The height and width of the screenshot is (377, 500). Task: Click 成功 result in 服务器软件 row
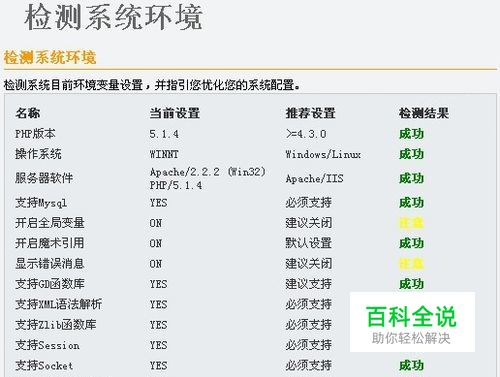click(411, 178)
